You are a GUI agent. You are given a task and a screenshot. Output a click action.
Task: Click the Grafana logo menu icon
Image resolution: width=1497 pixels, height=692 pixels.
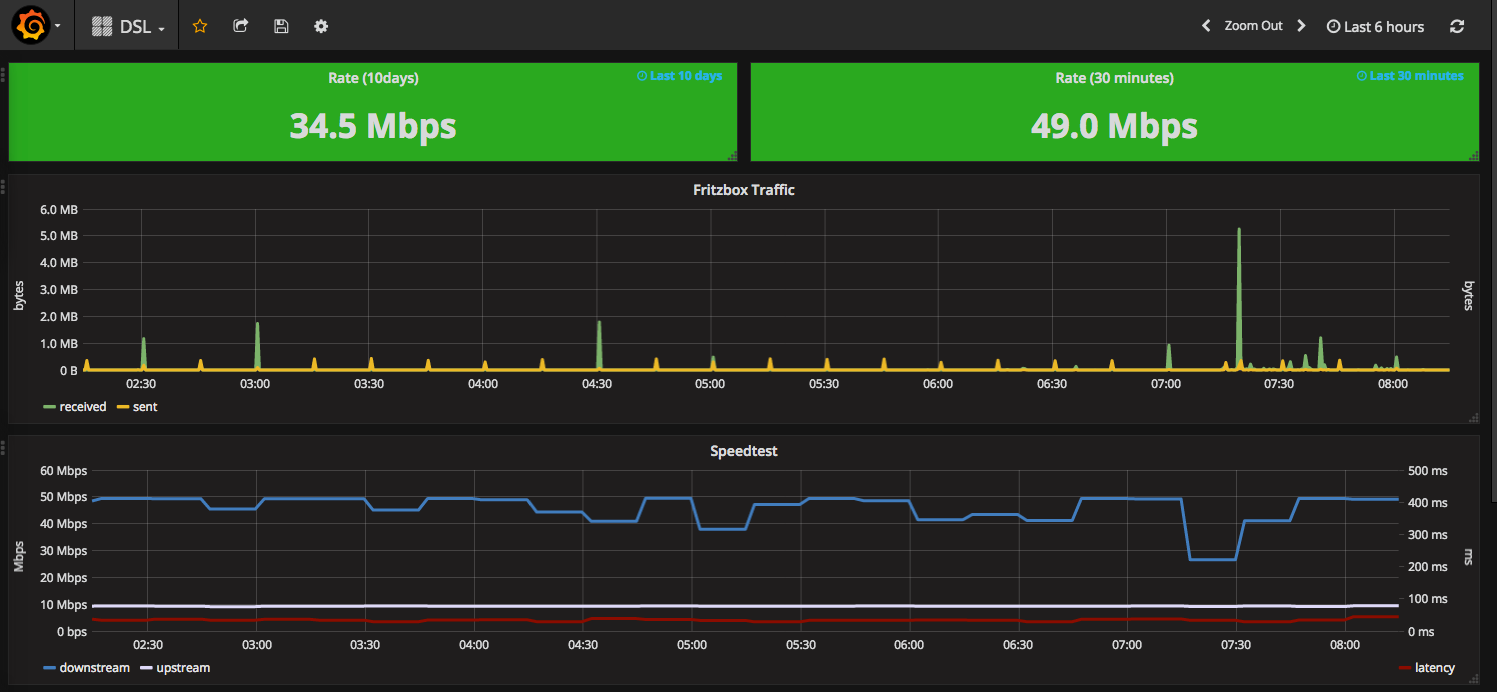coord(31,26)
